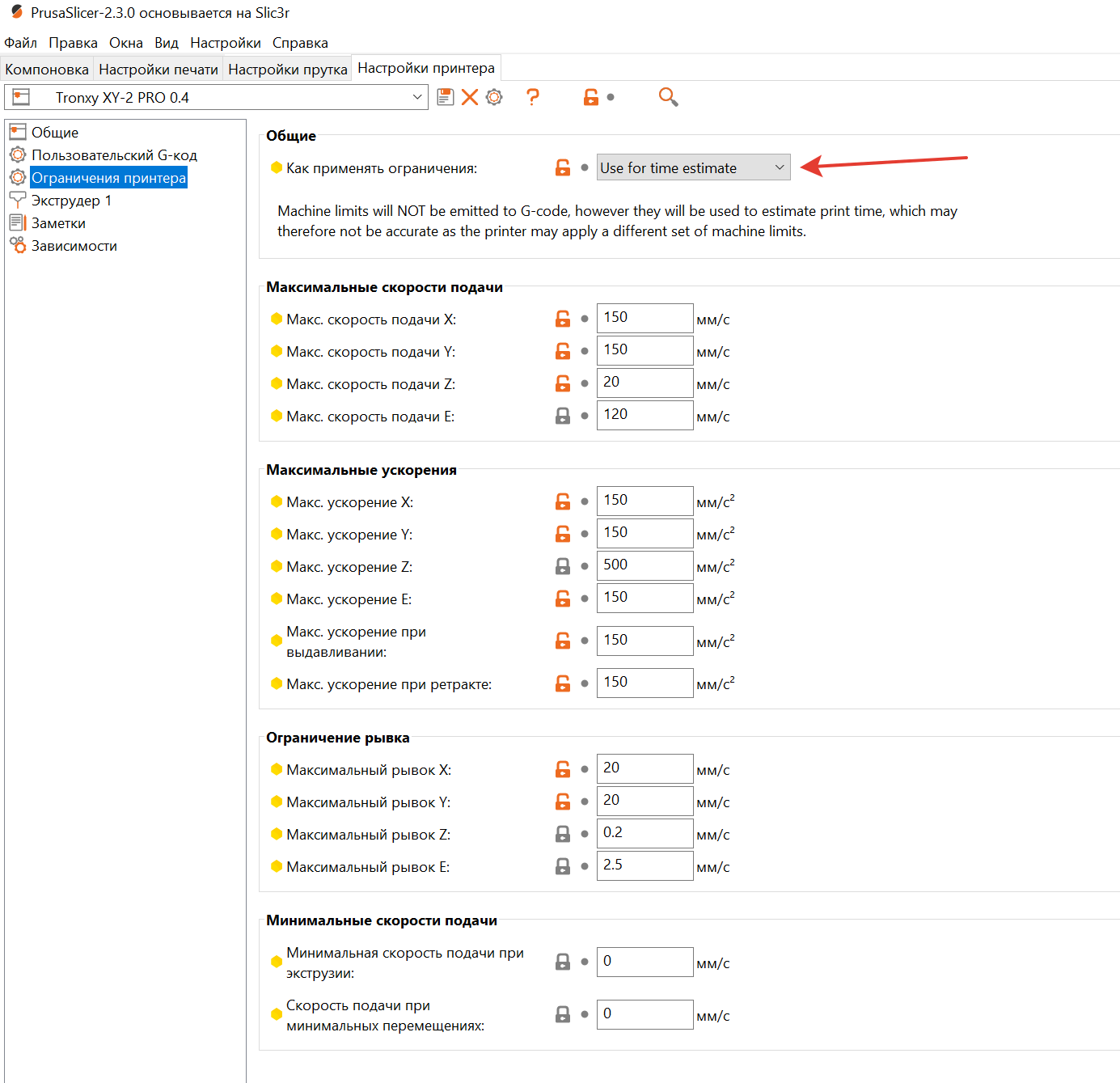The height and width of the screenshot is (1083, 1120).
Task: Open the Use for time estimate dropdown
Action: point(693,167)
